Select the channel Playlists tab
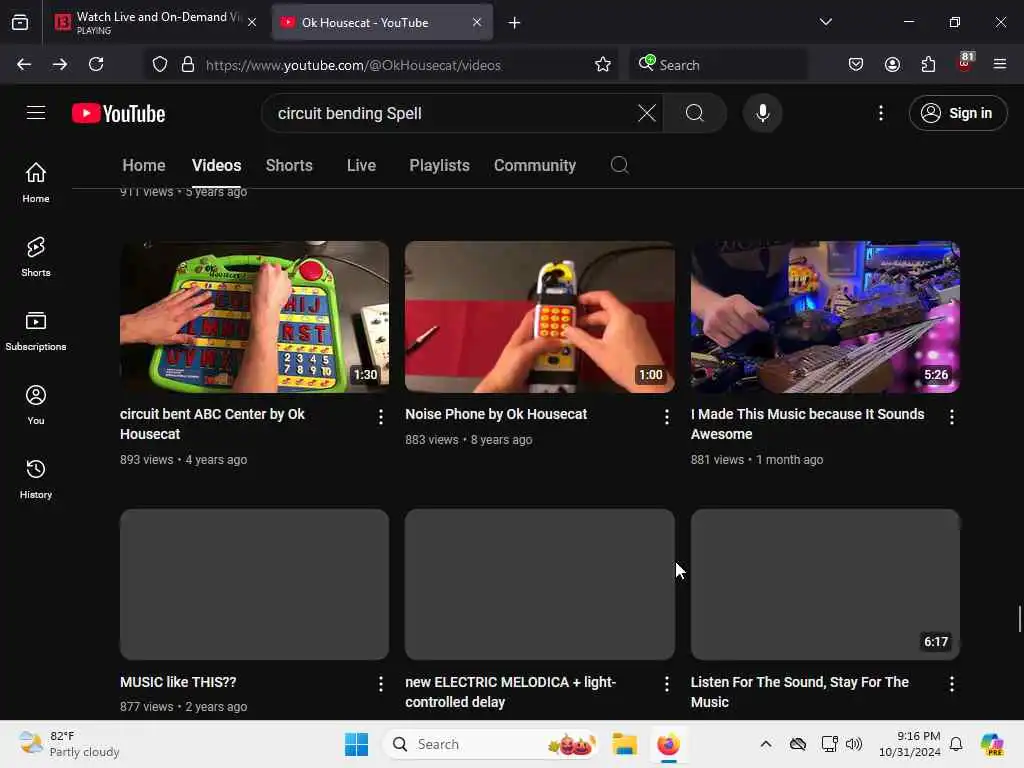This screenshot has width=1024, height=768. tap(439, 165)
